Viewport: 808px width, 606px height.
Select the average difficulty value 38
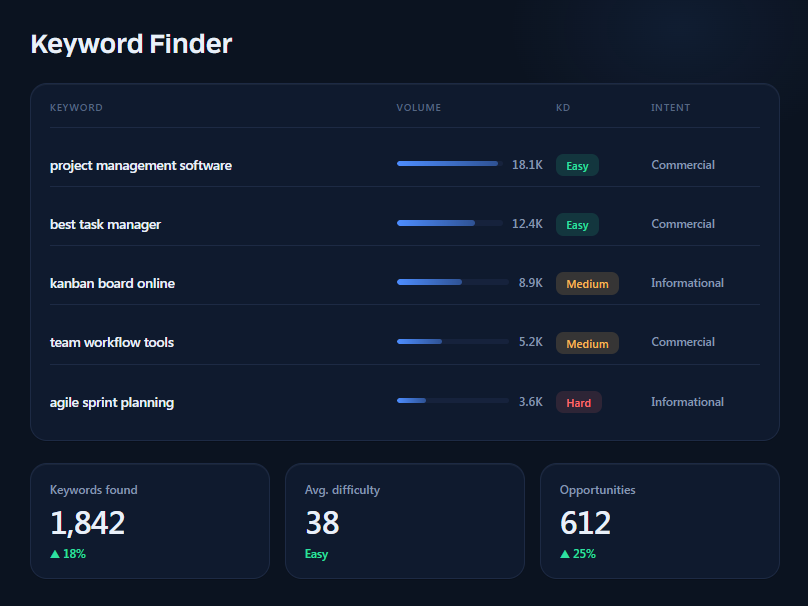pos(322,523)
